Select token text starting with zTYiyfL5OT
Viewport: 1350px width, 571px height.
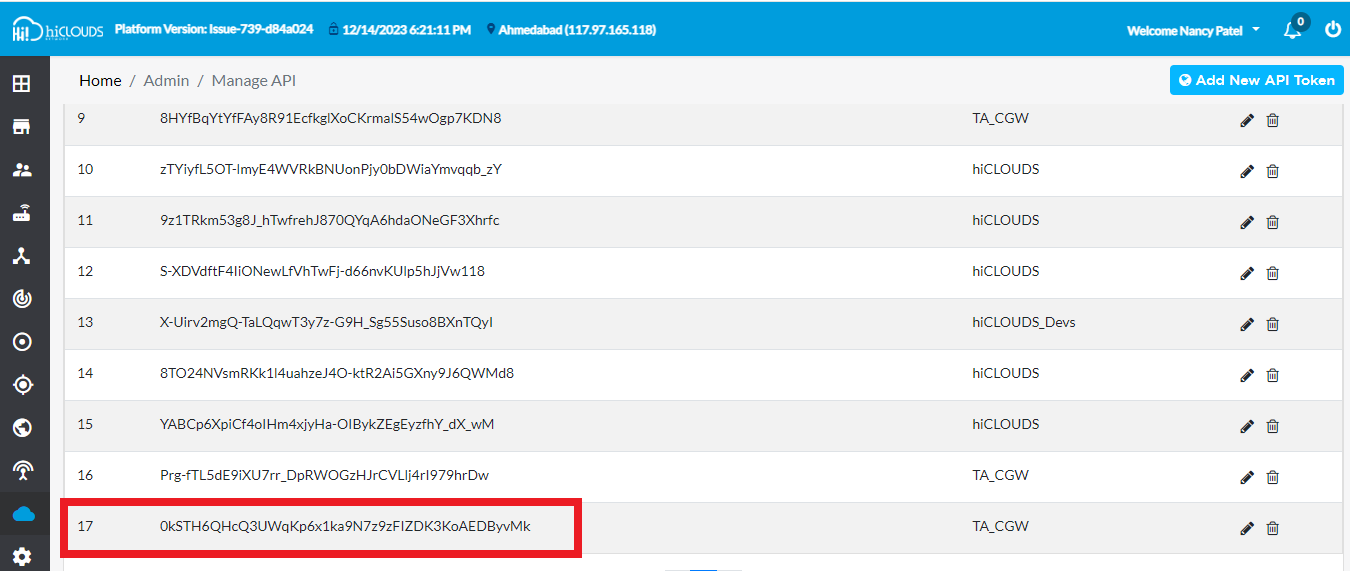(x=330, y=169)
